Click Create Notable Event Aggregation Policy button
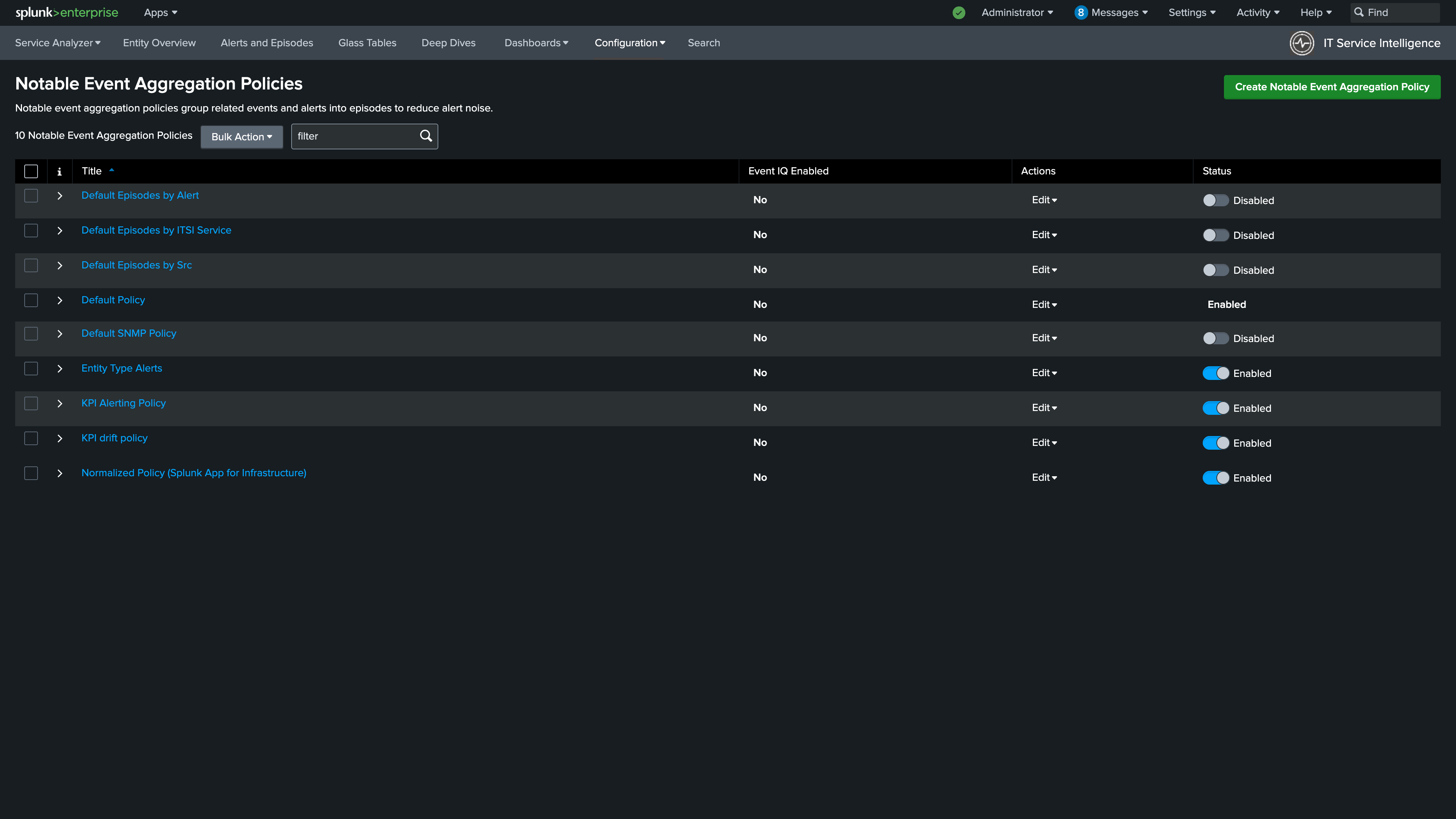The width and height of the screenshot is (1456, 819). coord(1332,87)
